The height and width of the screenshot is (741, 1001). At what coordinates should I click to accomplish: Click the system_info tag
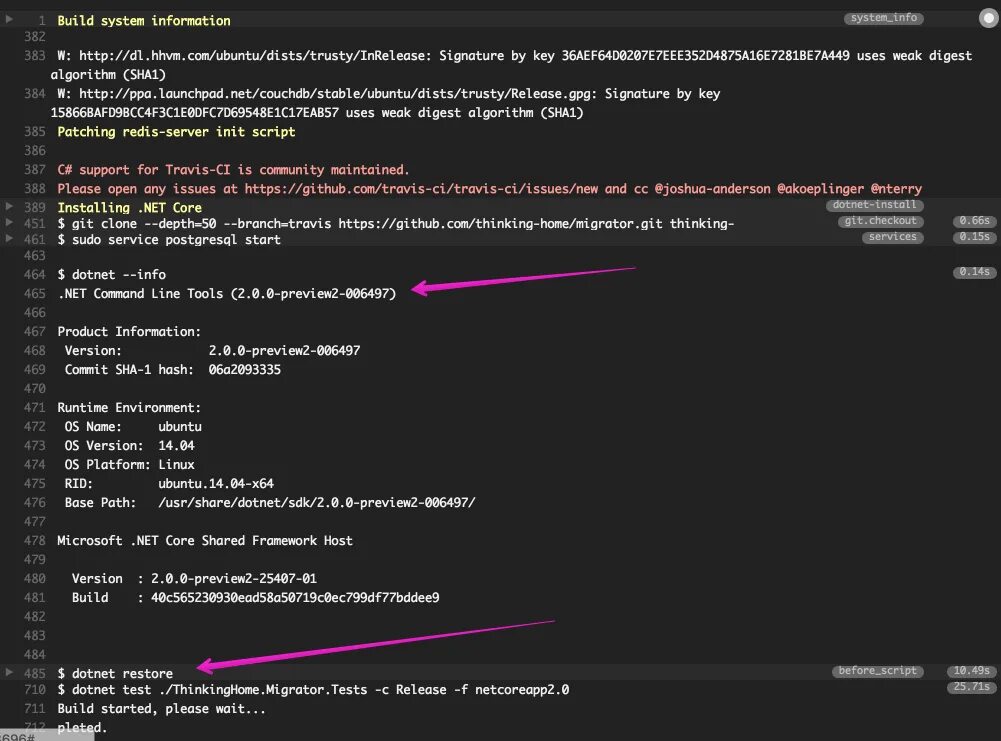click(x=884, y=18)
